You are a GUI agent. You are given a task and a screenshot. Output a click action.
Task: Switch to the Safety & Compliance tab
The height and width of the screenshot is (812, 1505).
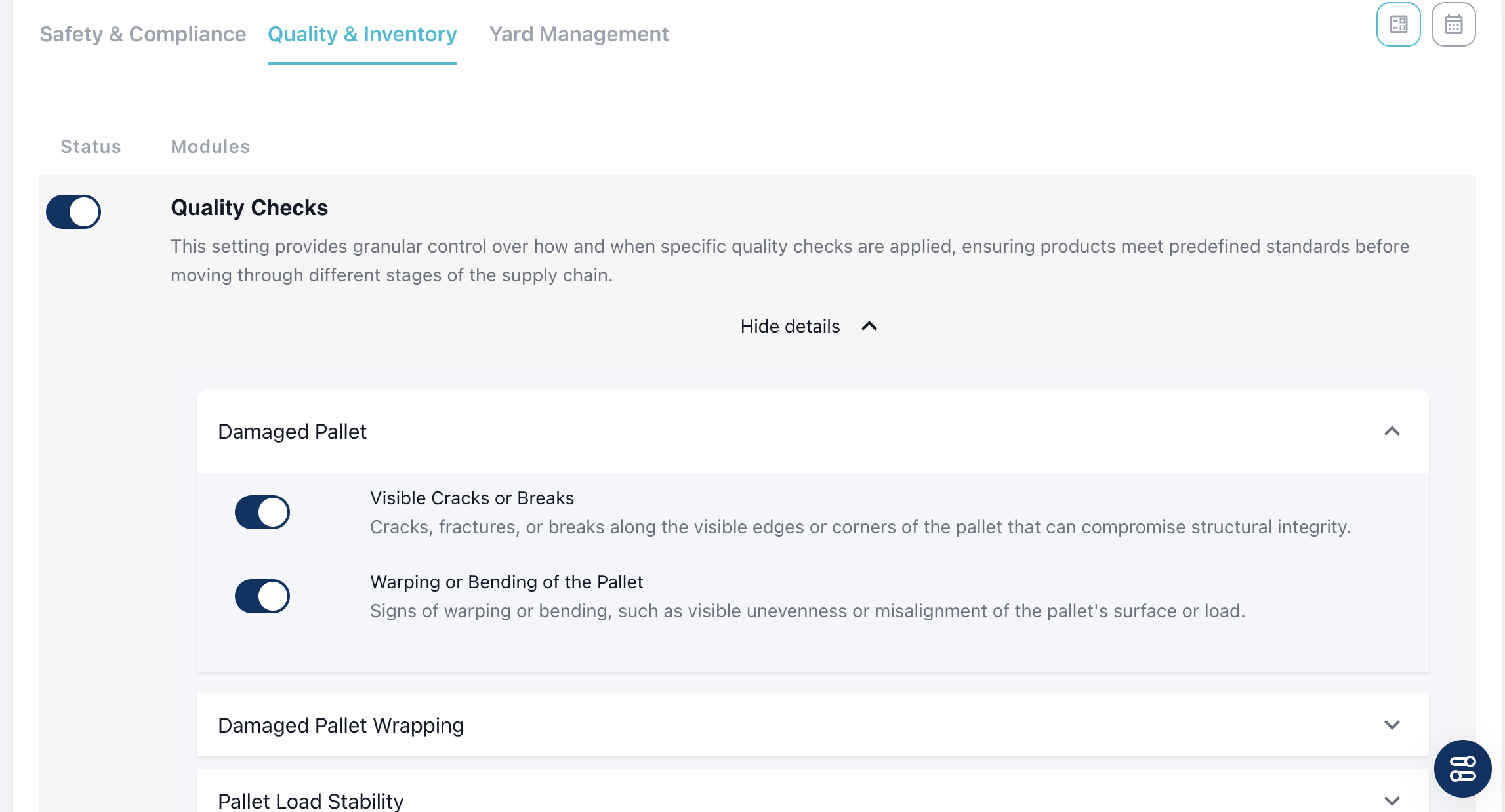click(x=142, y=34)
